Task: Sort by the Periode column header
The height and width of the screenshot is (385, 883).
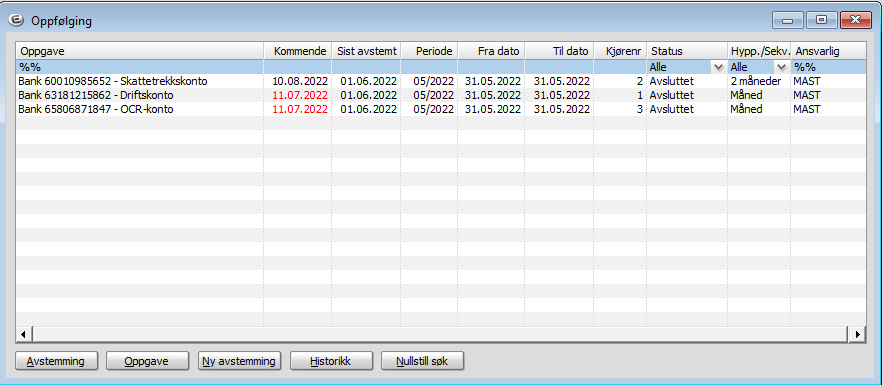Action: (x=429, y=51)
